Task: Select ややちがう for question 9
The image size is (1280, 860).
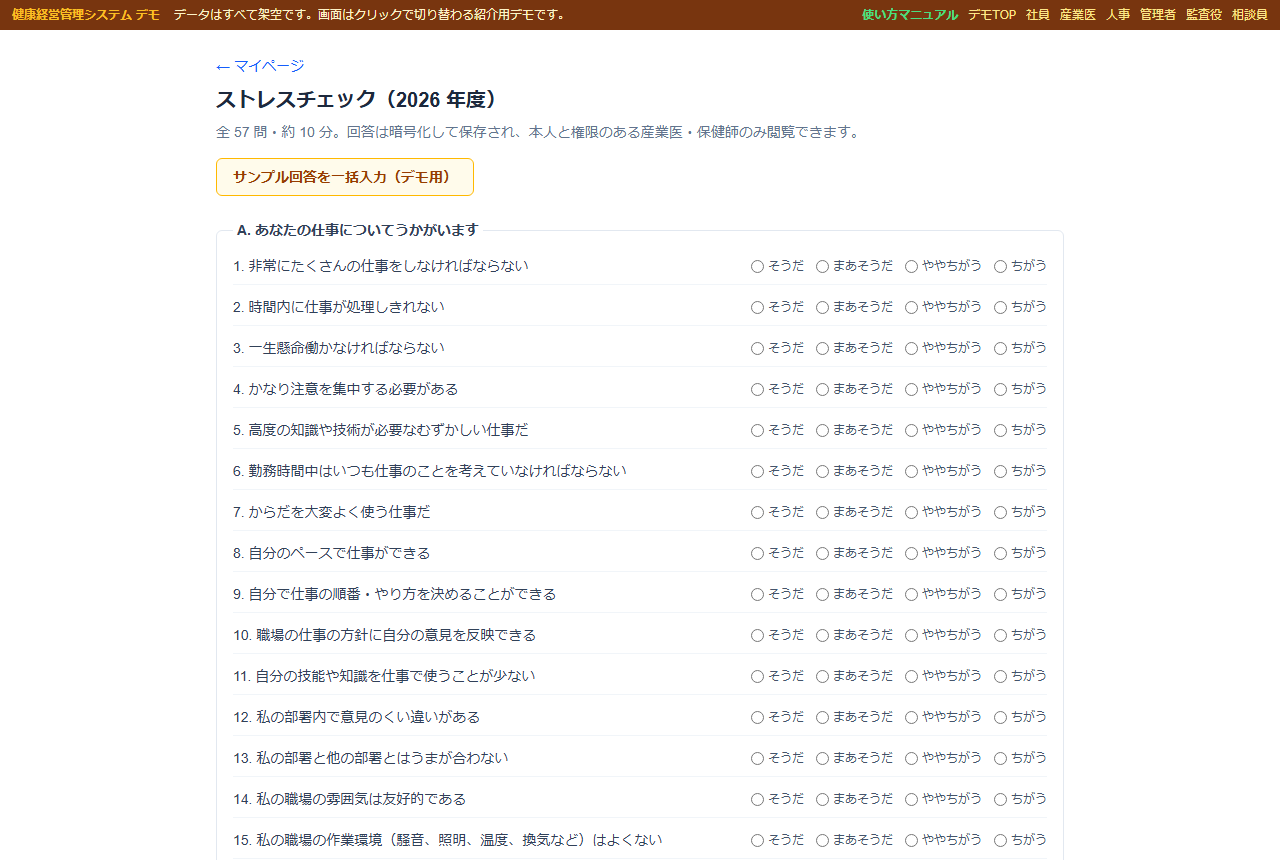Action: pos(911,594)
